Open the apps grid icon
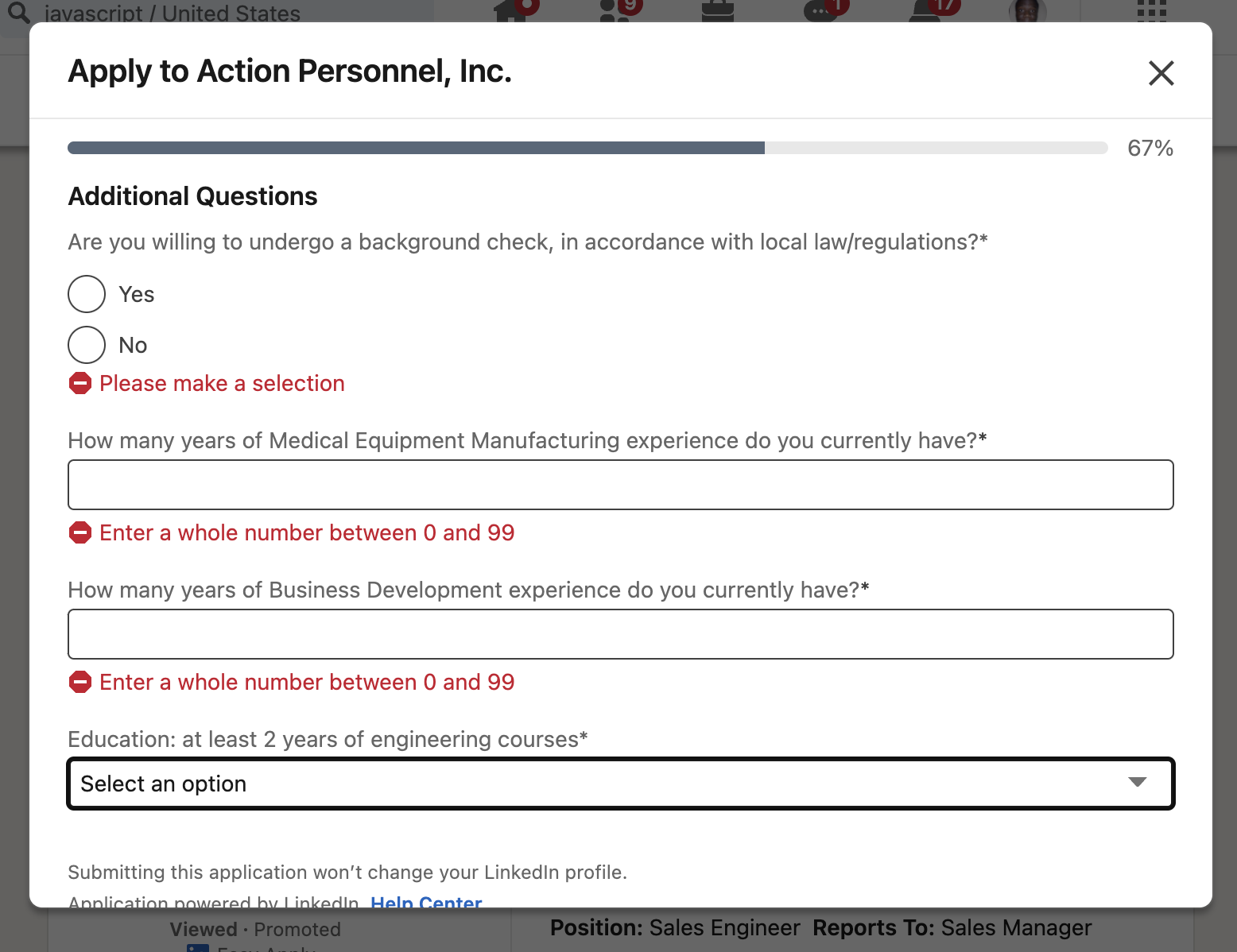 [x=1151, y=10]
